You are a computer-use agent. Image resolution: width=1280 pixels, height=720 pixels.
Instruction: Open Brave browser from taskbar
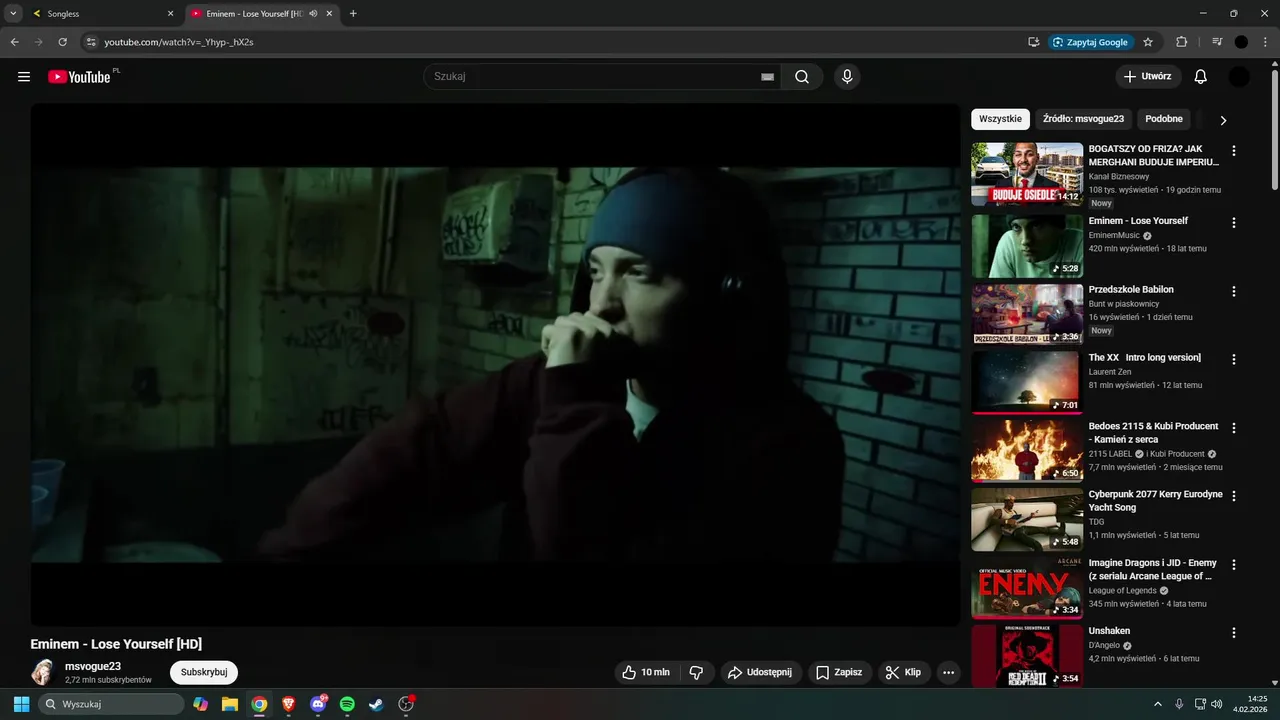pyautogui.click(x=289, y=704)
